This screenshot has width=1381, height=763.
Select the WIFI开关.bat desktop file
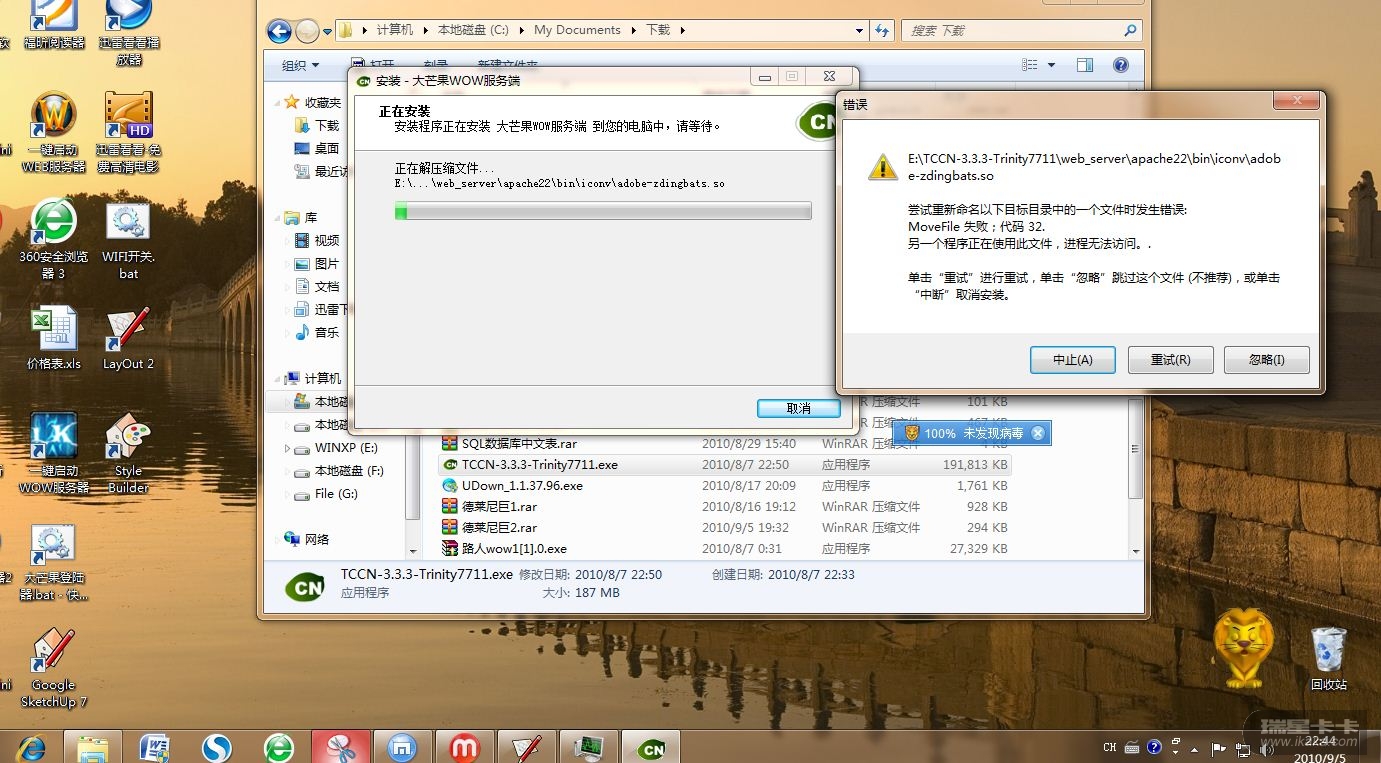(x=128, y=239)
